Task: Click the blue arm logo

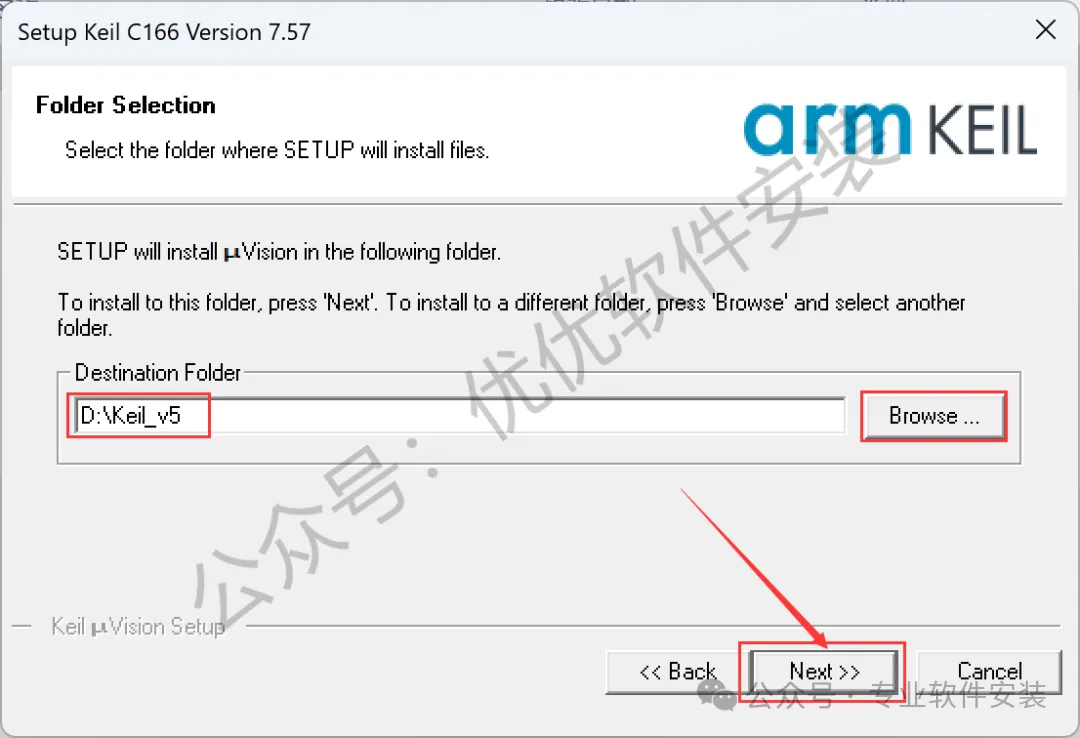Action: coord(827,128)
